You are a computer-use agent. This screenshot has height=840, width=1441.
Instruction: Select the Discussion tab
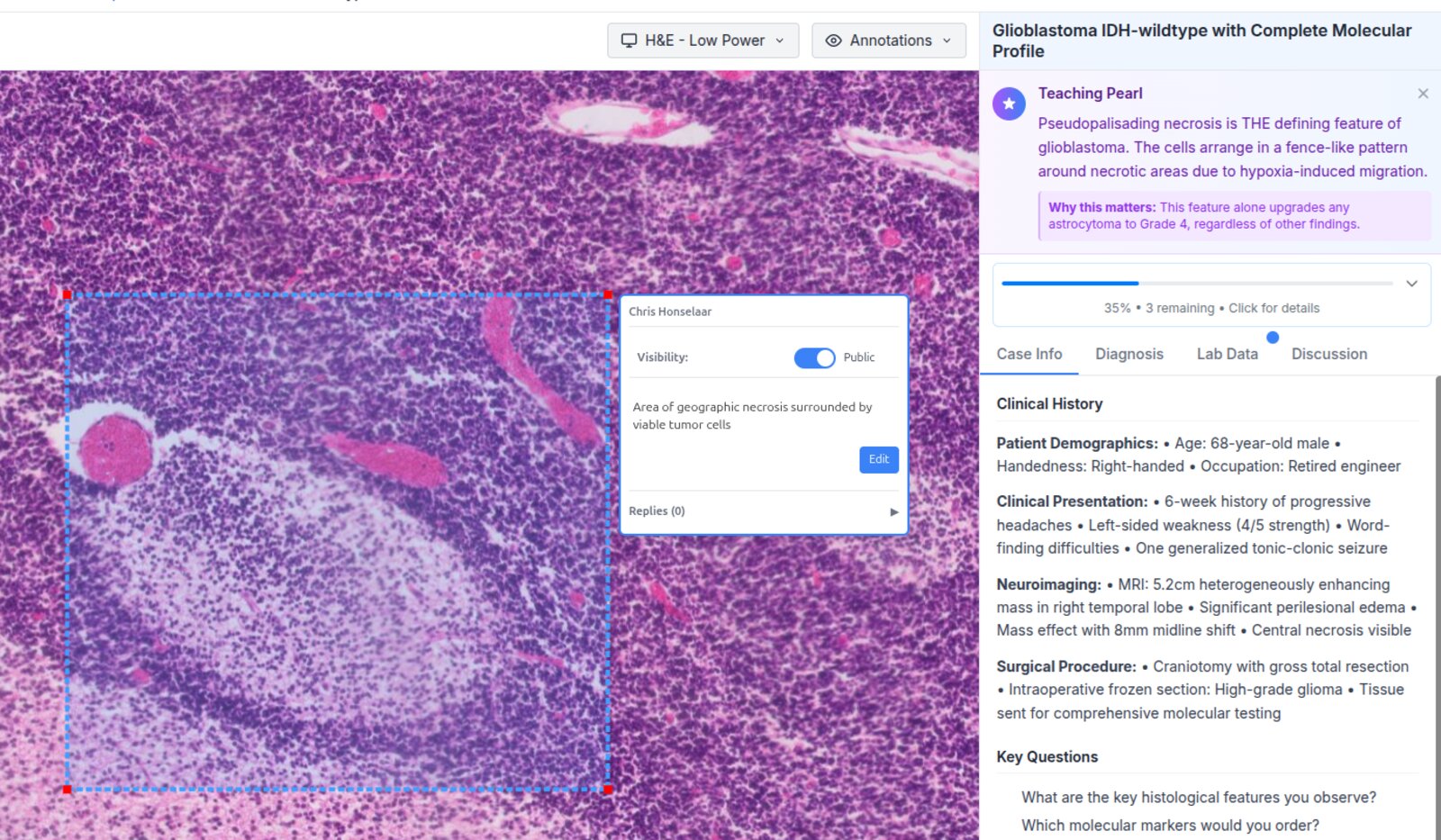1328,354
